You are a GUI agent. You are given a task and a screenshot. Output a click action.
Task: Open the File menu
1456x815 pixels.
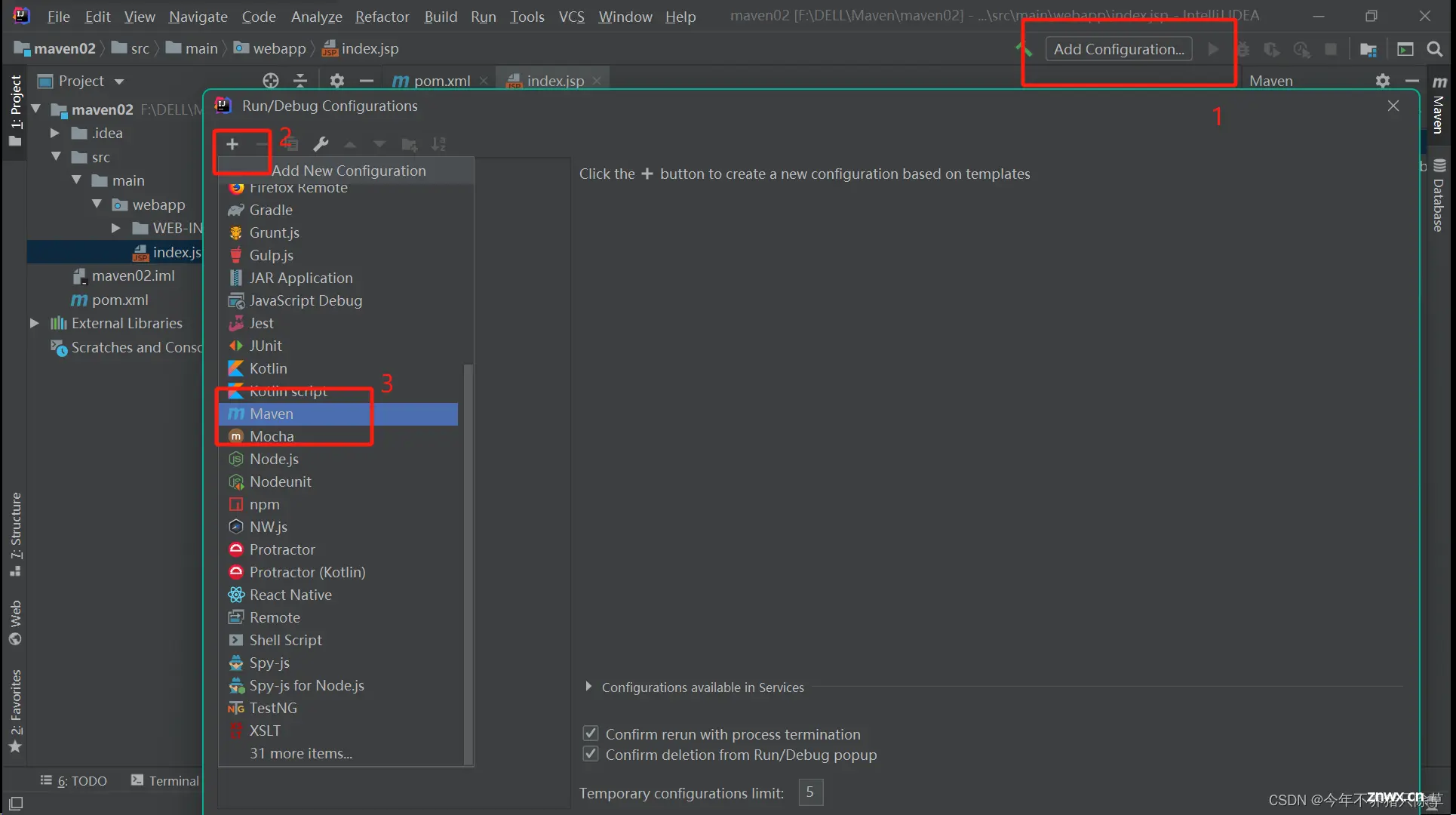(x=58, y=17)
